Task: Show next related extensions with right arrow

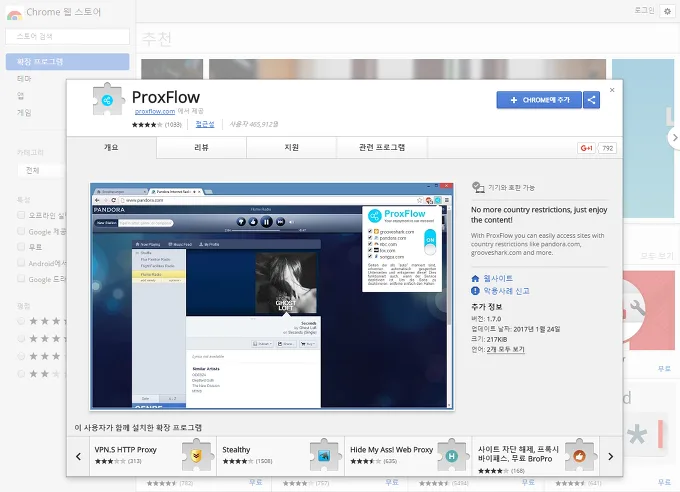Action: [x=611, y=456]
